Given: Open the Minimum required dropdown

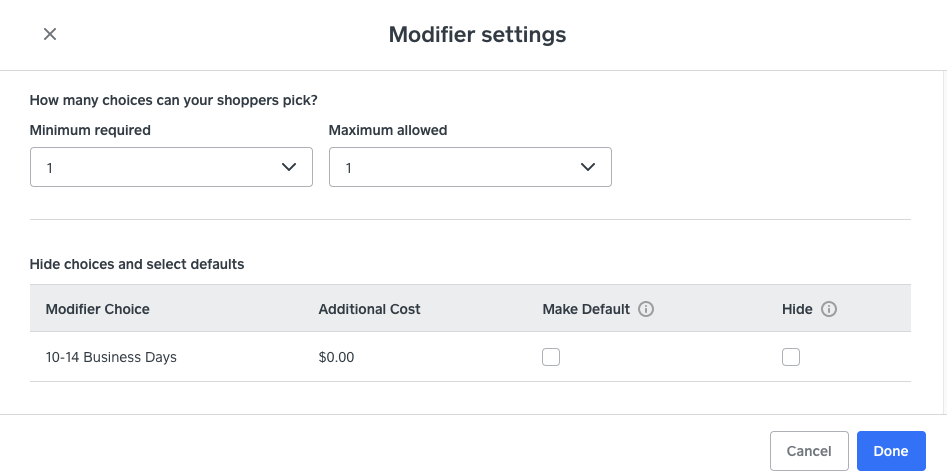Looking at the screenshot, I should point(170,167).
